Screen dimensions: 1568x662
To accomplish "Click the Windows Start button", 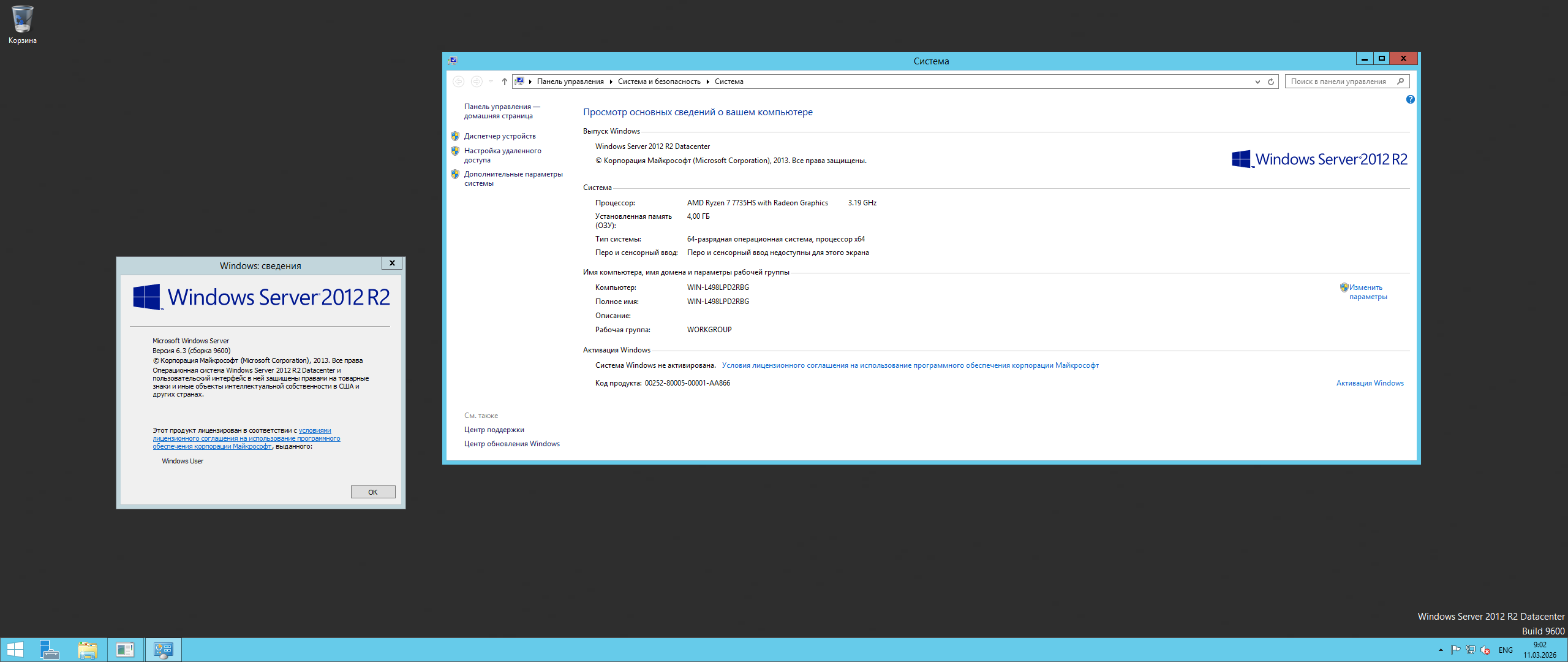I will (x=15, y=650).
